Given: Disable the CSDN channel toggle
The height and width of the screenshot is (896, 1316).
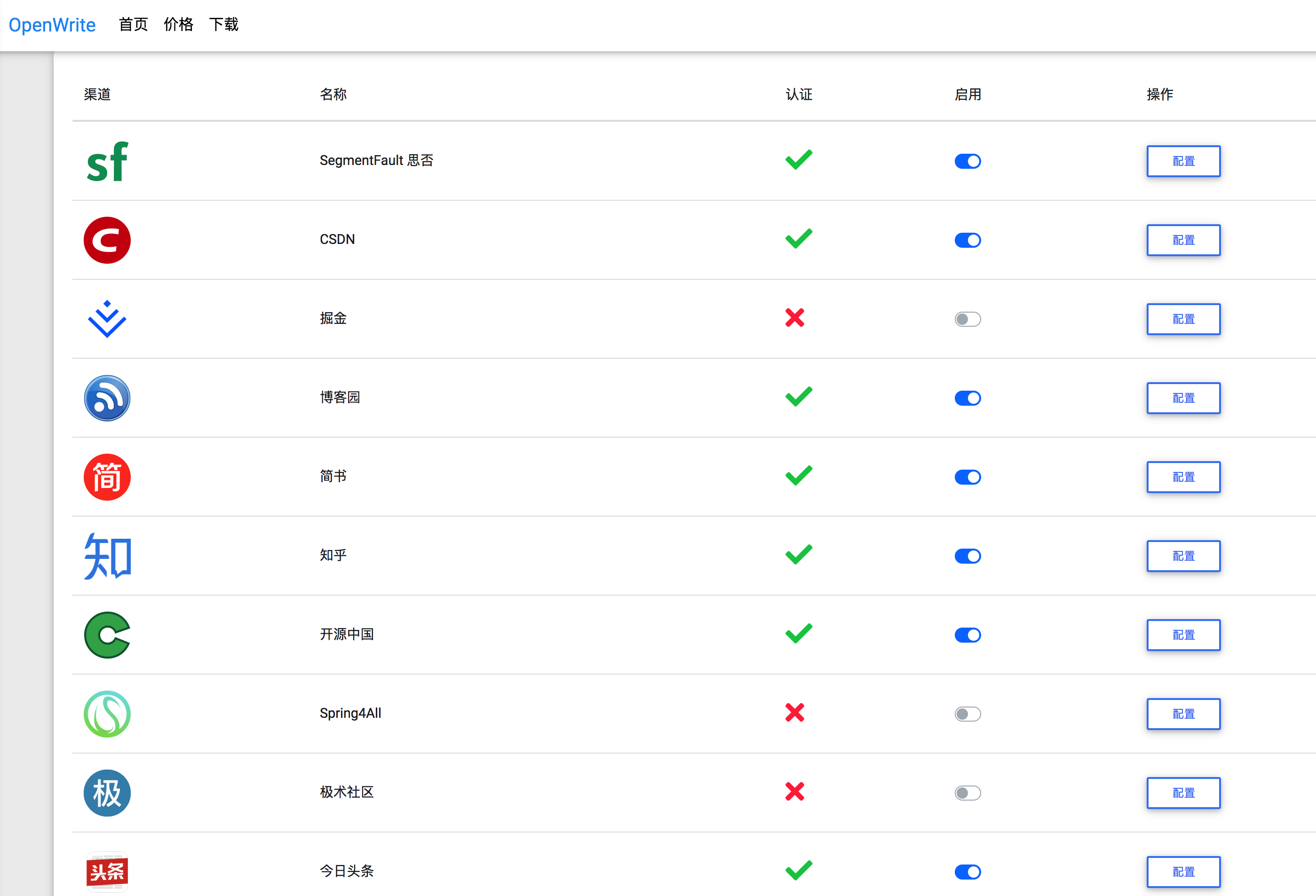Looking at the screenshot, I should 967,240.
